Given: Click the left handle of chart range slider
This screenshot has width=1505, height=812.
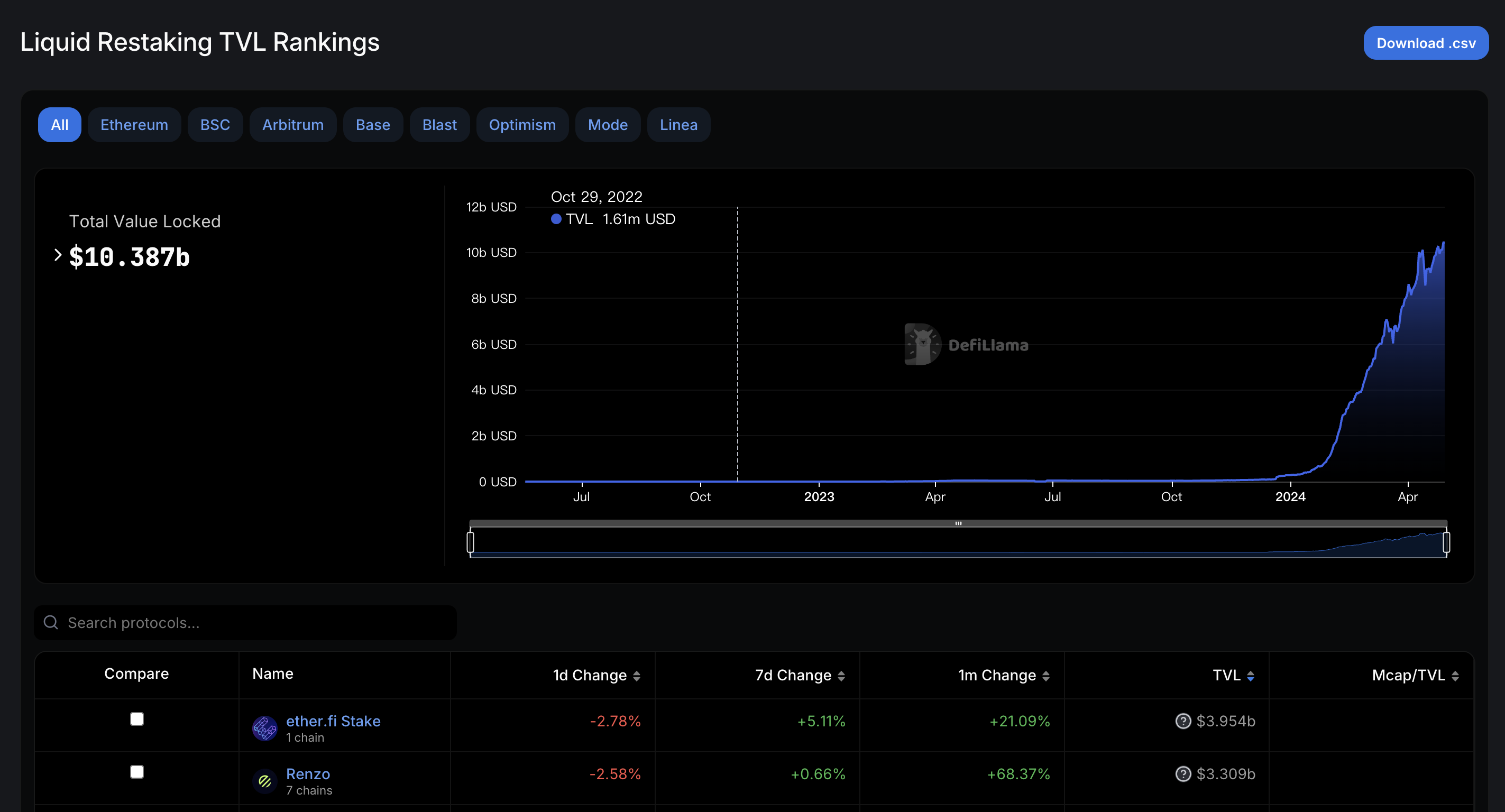Looking at the screenshot, I should [x=470, y=542].
